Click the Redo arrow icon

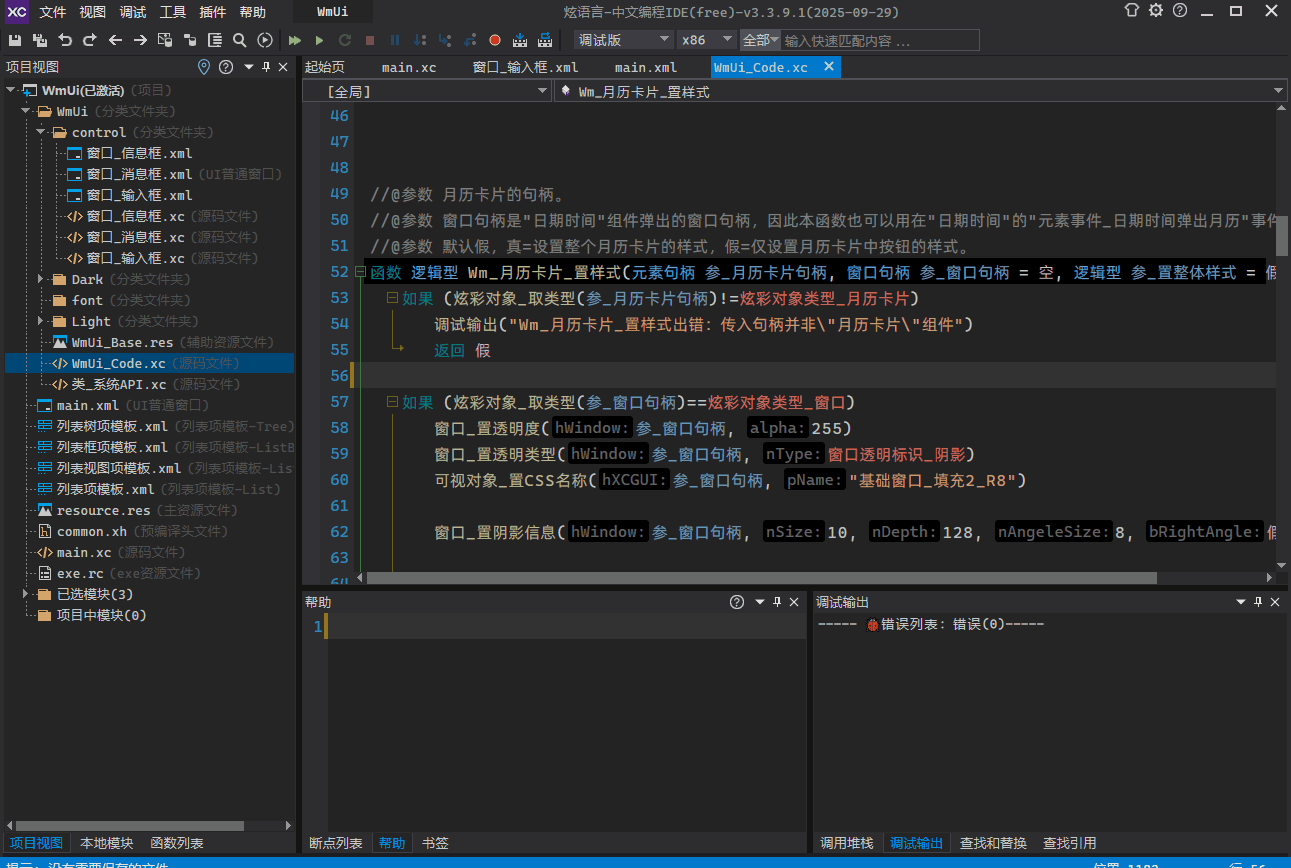(x=90, y=41)
